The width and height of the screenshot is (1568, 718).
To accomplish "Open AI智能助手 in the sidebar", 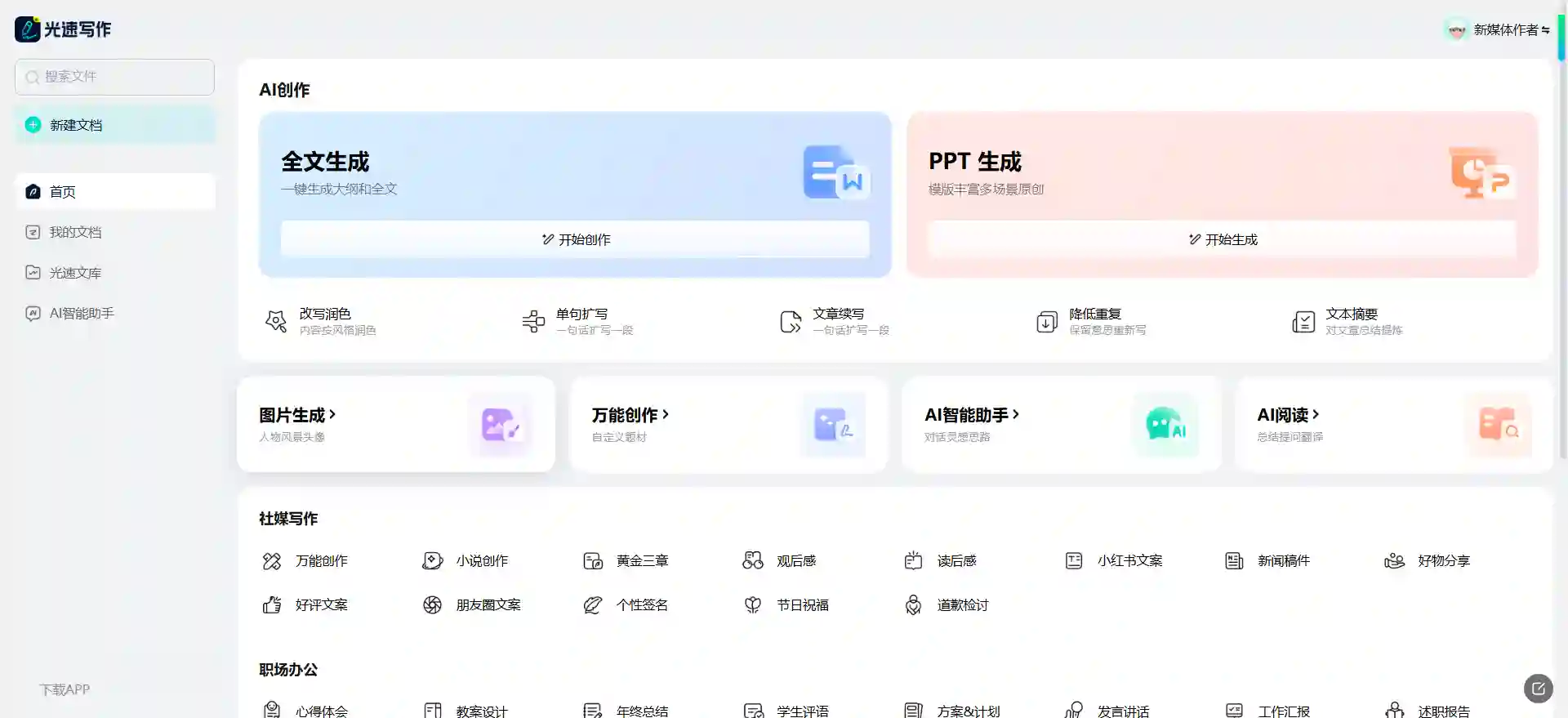I will [114, 313].
